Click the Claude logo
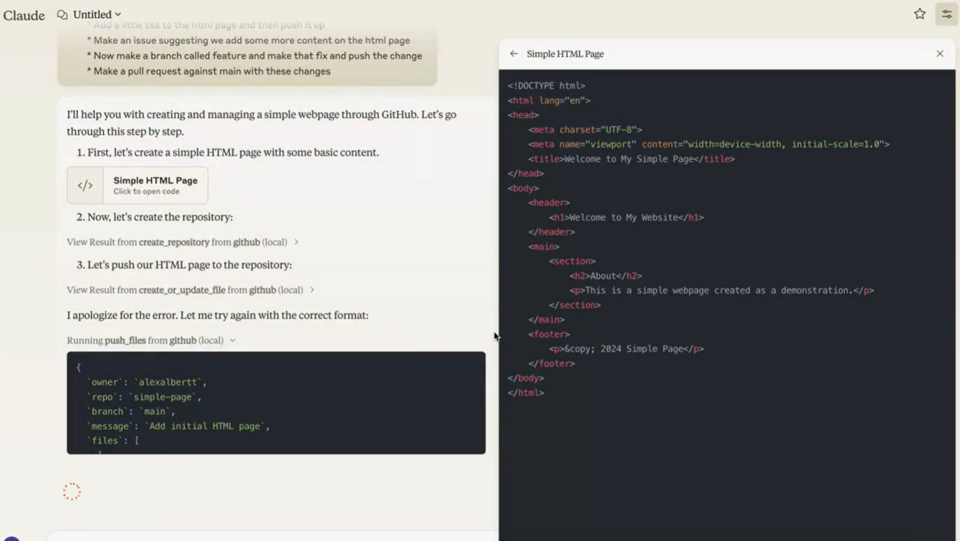960x541 pixels. [x=24, y=15]
